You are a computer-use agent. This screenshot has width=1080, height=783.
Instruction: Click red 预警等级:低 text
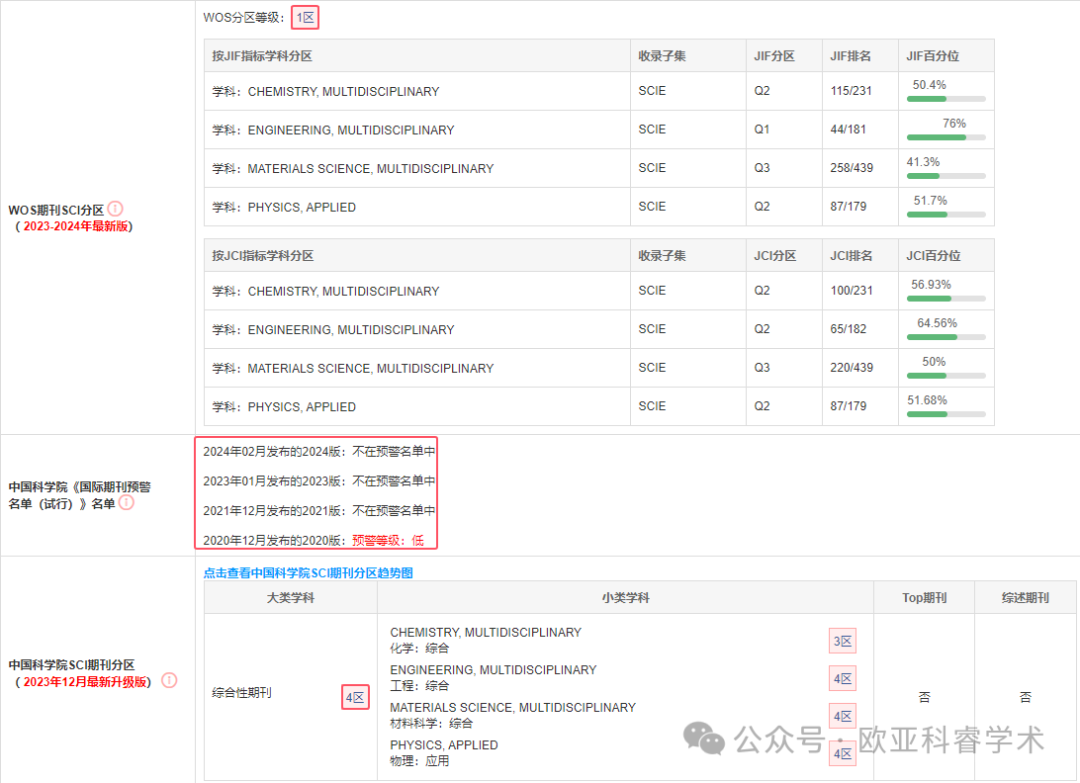(x=388, y=541)
